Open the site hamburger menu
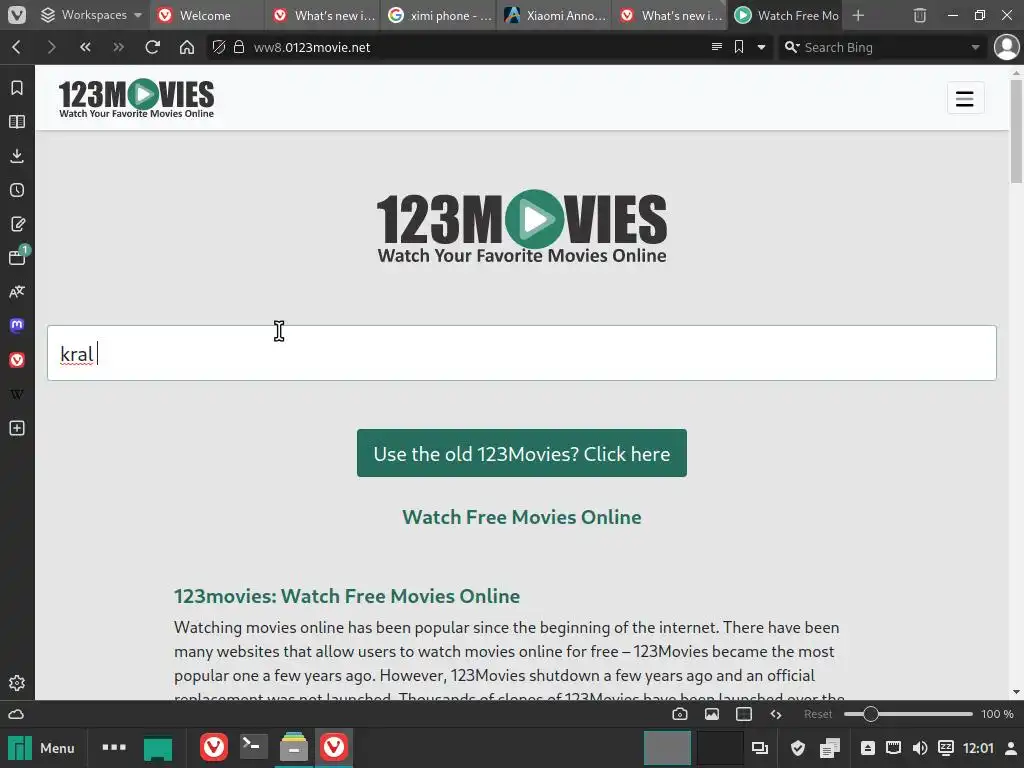Screen dimensions: 1024x768 pos(965,98)
